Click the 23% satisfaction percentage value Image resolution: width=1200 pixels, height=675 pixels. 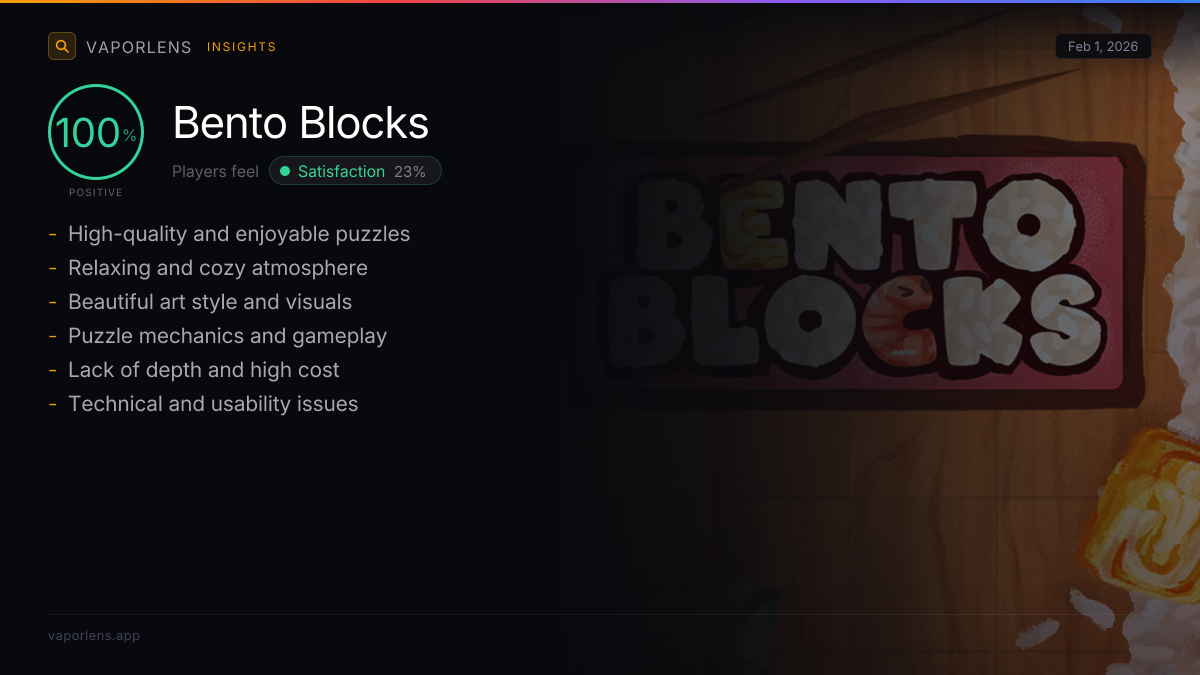[410, 172]
